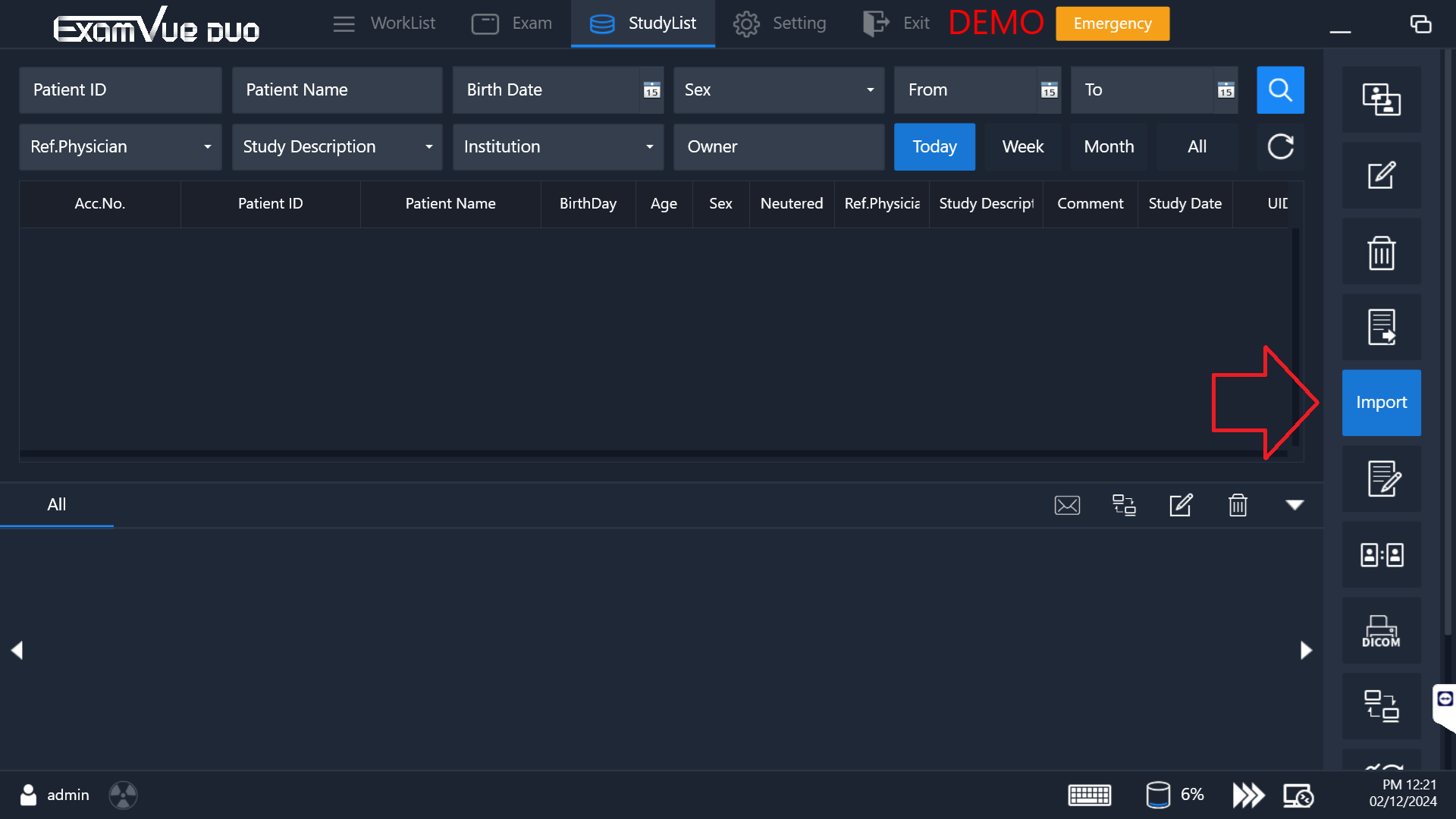This screenshot has height=819, width=1456.
Task: Open the Ref.Physician dropdown
Action: [x=120, y=147]
